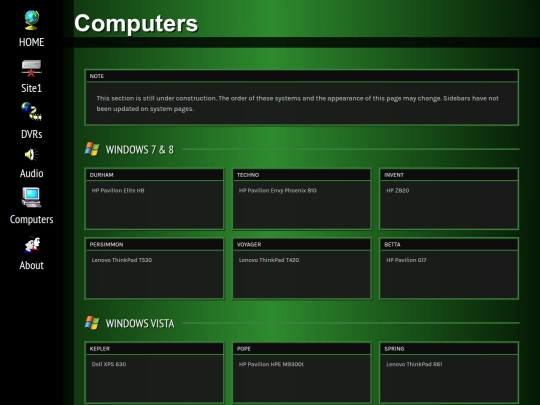540x405 pixels.
Task: Click the HP Pavilion Elite H8 text
Action: (118, 190)
